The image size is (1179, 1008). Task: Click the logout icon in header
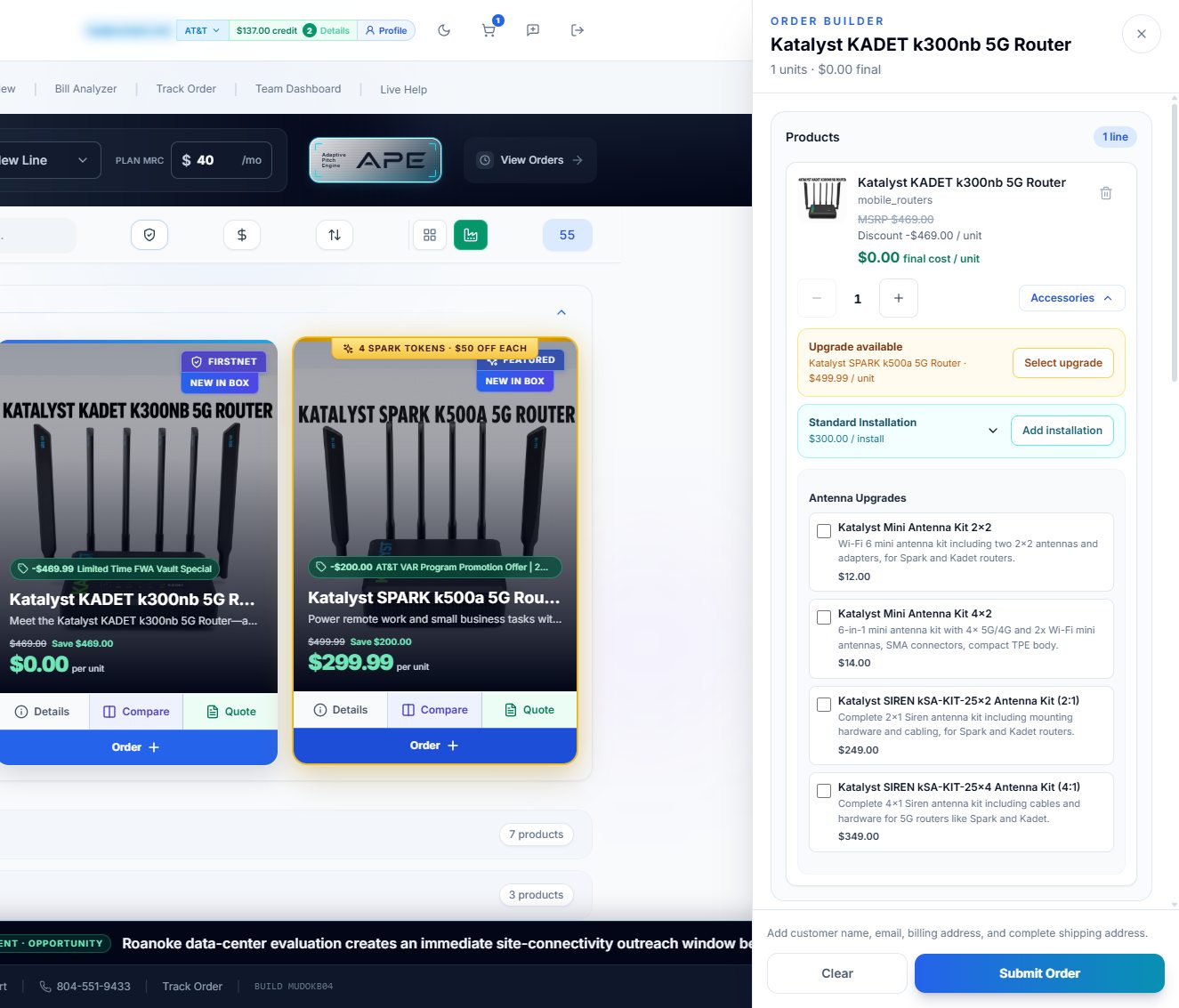click(x=577, y=30)
